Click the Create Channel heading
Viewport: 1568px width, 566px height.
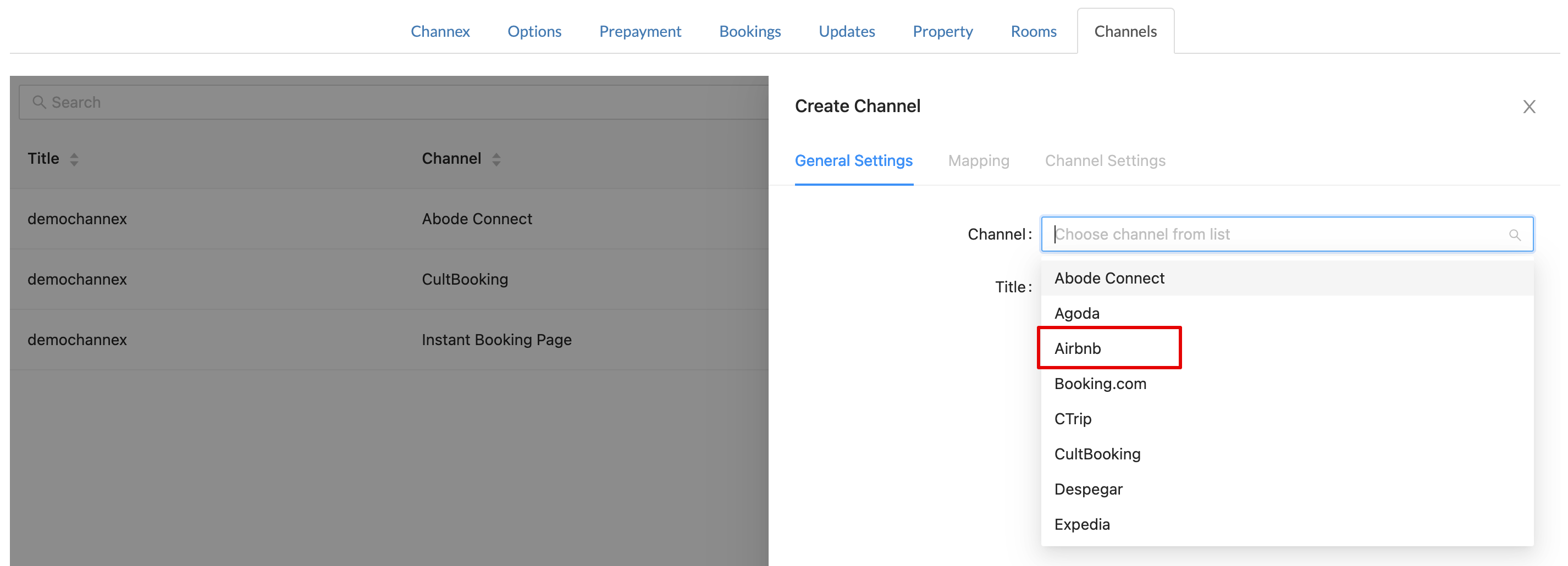857,106
